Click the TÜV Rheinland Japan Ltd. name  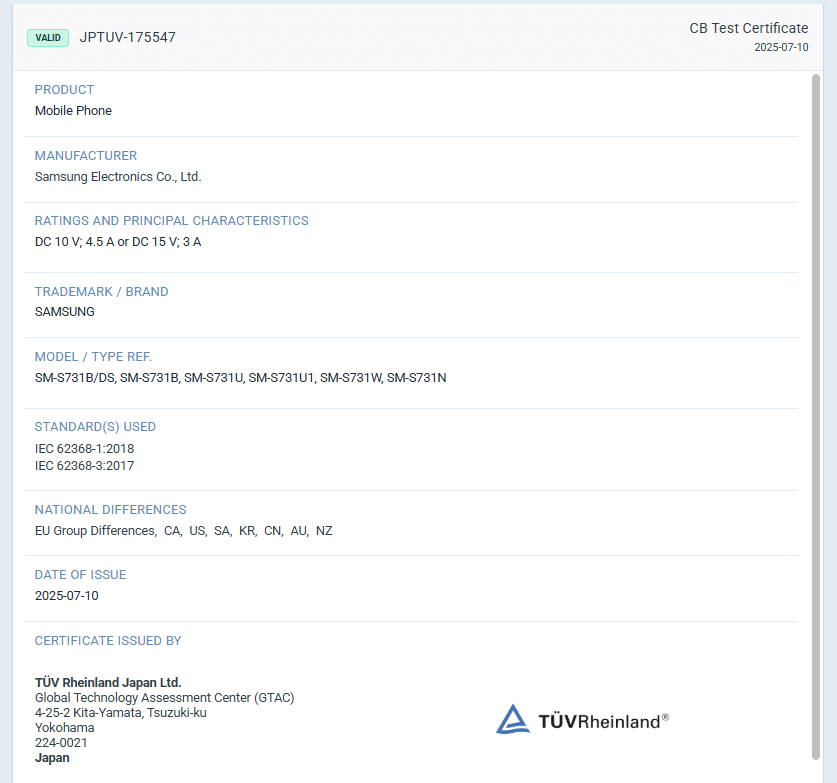tap(108, 683)
